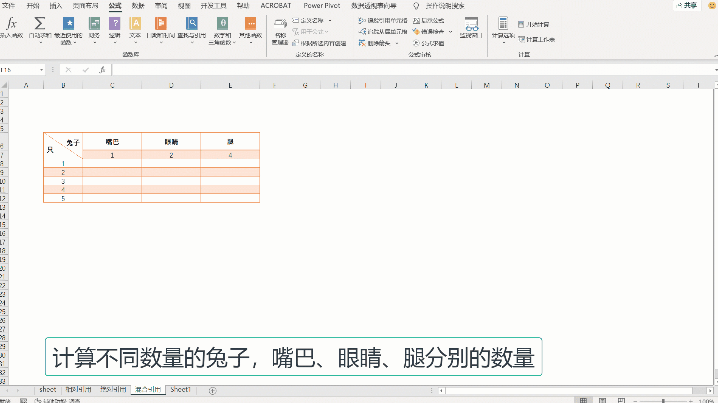Switch to the Developer ribbon tab
This screenshot has width=718, height=403.
click(213, 5)
